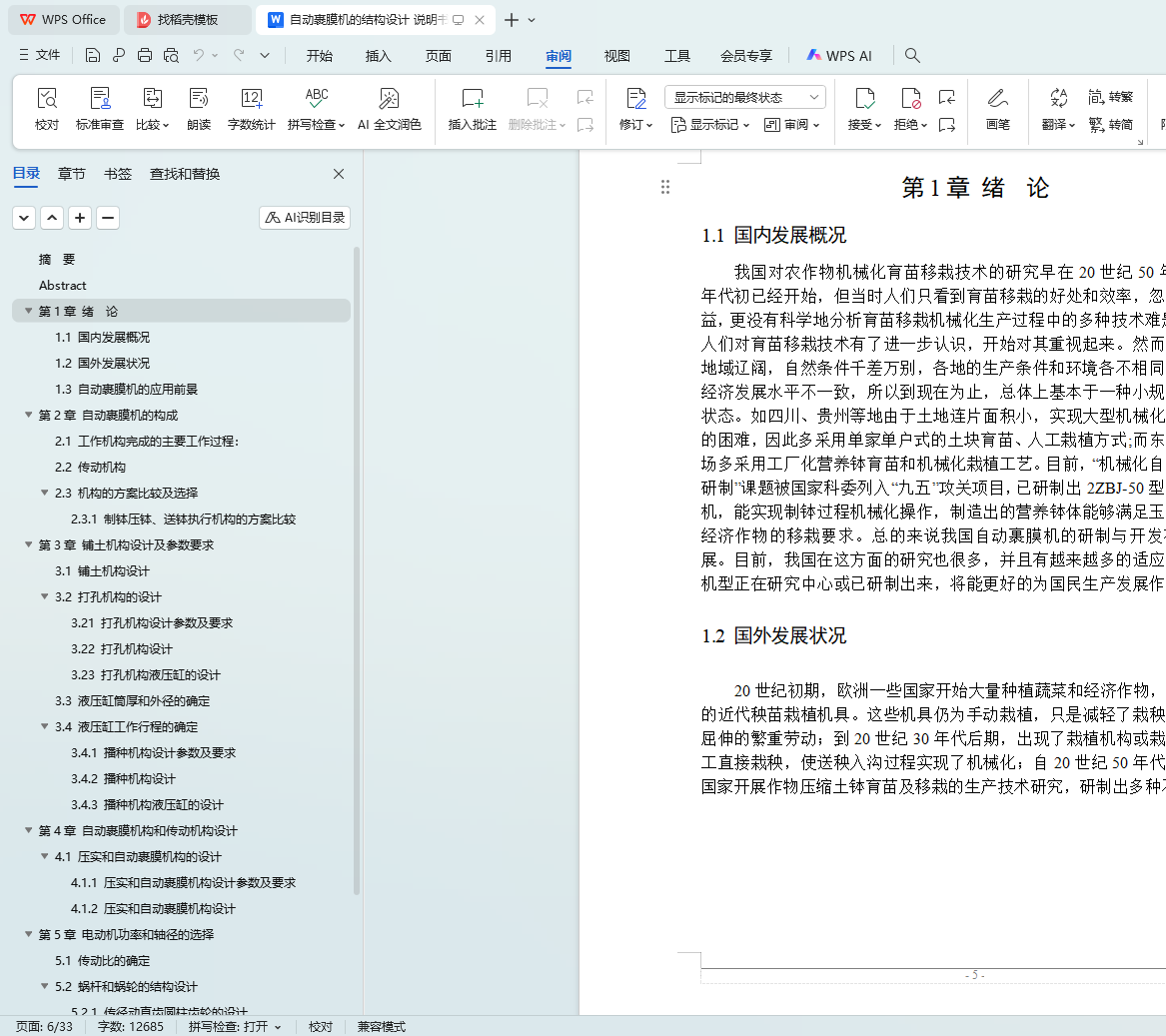This screenshot has width=1166, height=1036.
Task: Open the WPS AI assistant
Action: pyautogui.click(x=839, y=56)
